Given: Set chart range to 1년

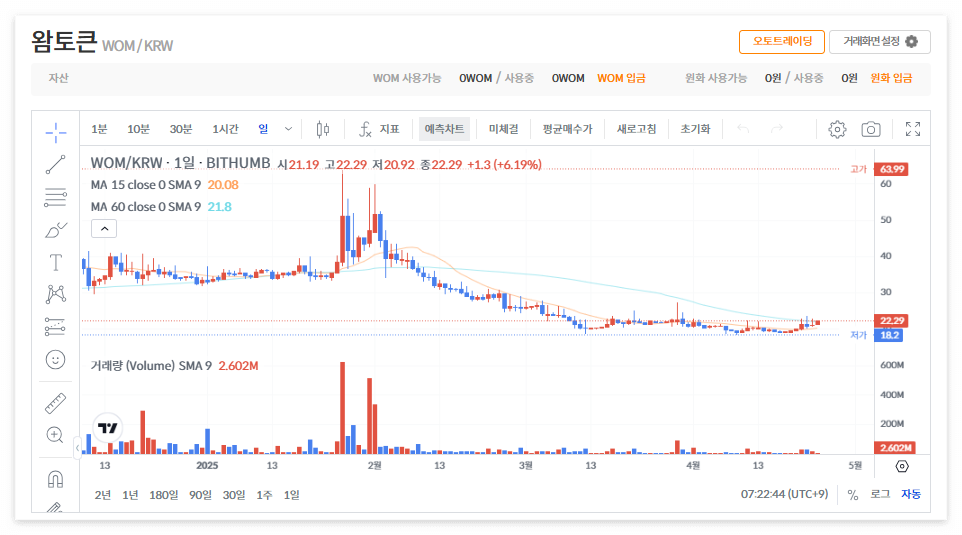Looking at the screenshot, I should click(x=130, y=495).
